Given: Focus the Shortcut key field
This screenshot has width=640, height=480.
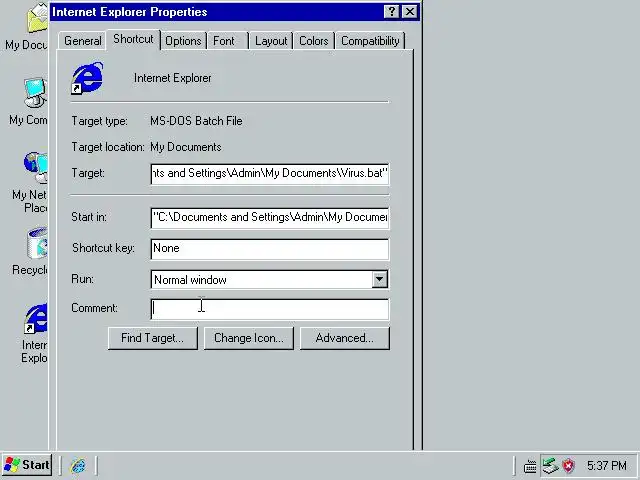Looking at the screenshot, I should coord(270,249).
